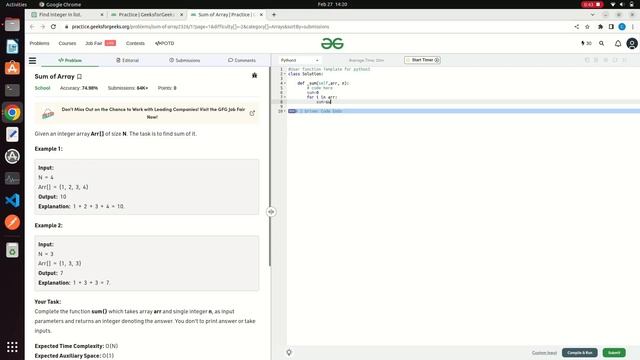Expand the folded Driver Code on line 10
Screen dimensions: 640x360
[292, 111]
